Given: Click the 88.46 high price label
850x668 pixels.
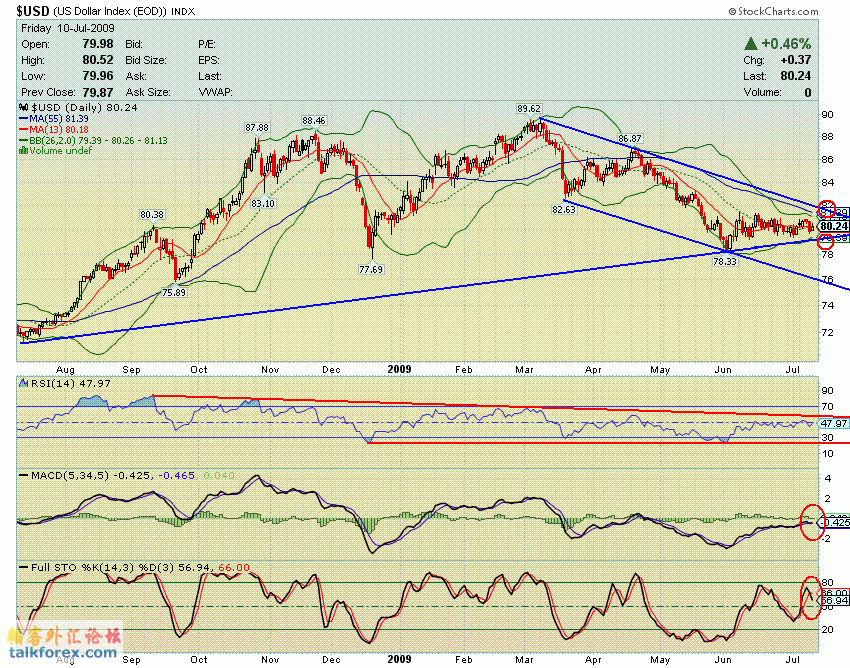Looking at the screenshot, I should (x=314, y=120).
